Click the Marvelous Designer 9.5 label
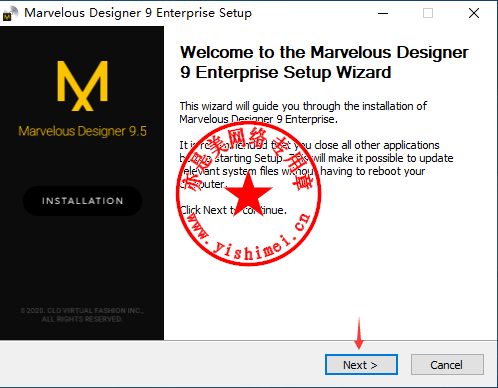The width and height of the screenshot is (498, 388). coord(82,131)
